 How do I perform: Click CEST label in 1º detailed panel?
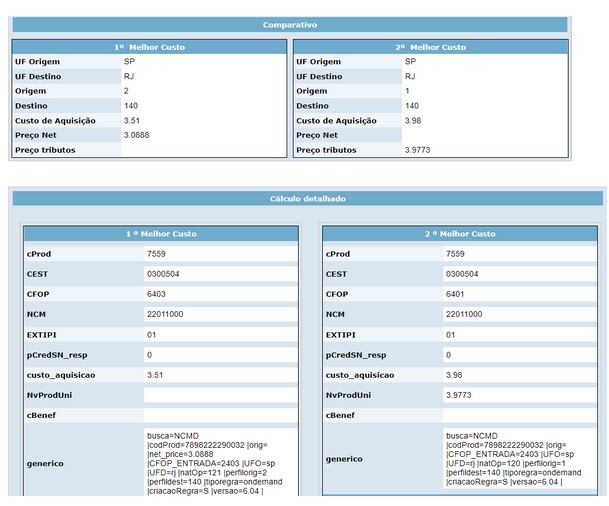coord(37,274)
